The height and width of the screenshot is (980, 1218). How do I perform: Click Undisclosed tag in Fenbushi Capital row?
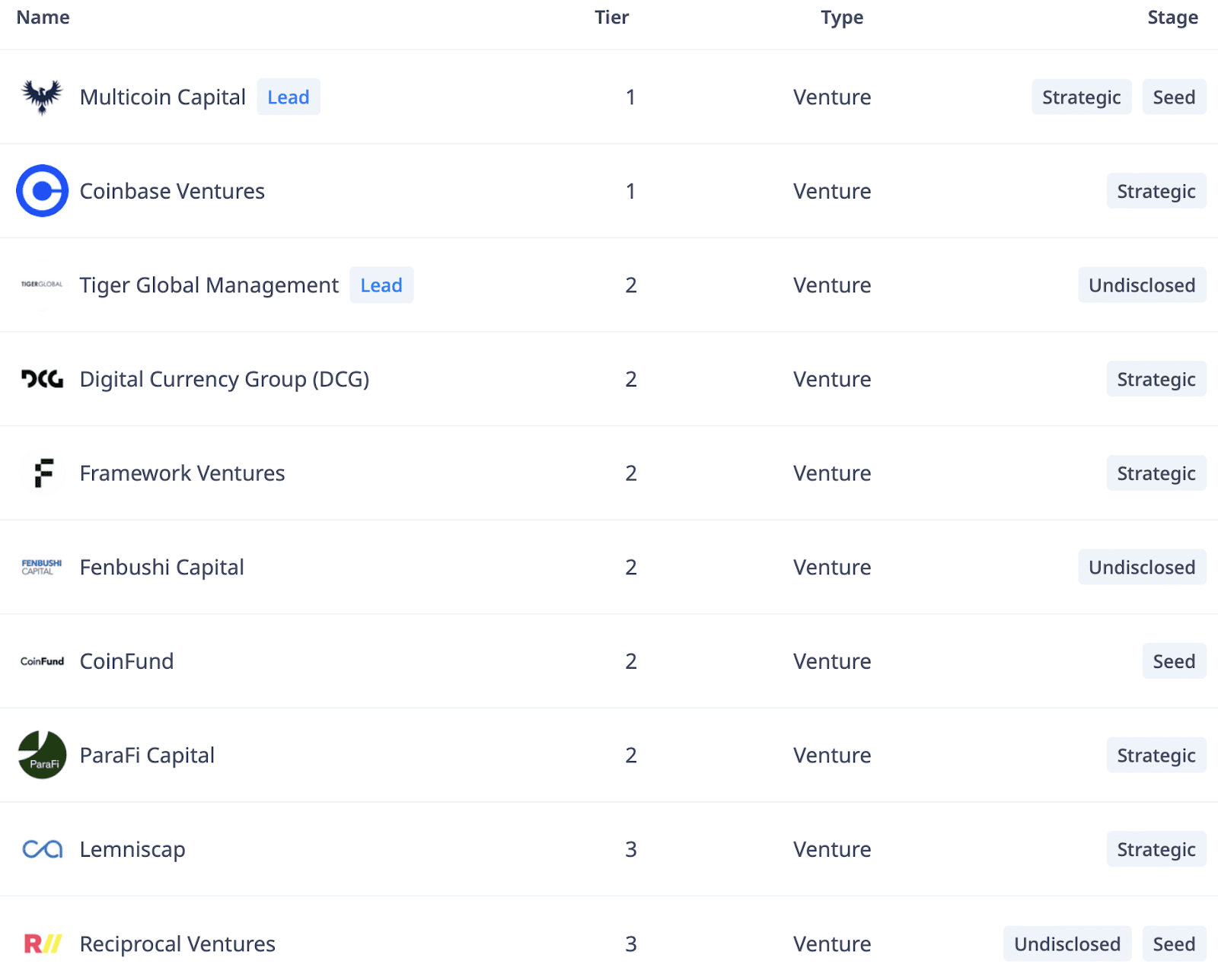click(1142, 568)
